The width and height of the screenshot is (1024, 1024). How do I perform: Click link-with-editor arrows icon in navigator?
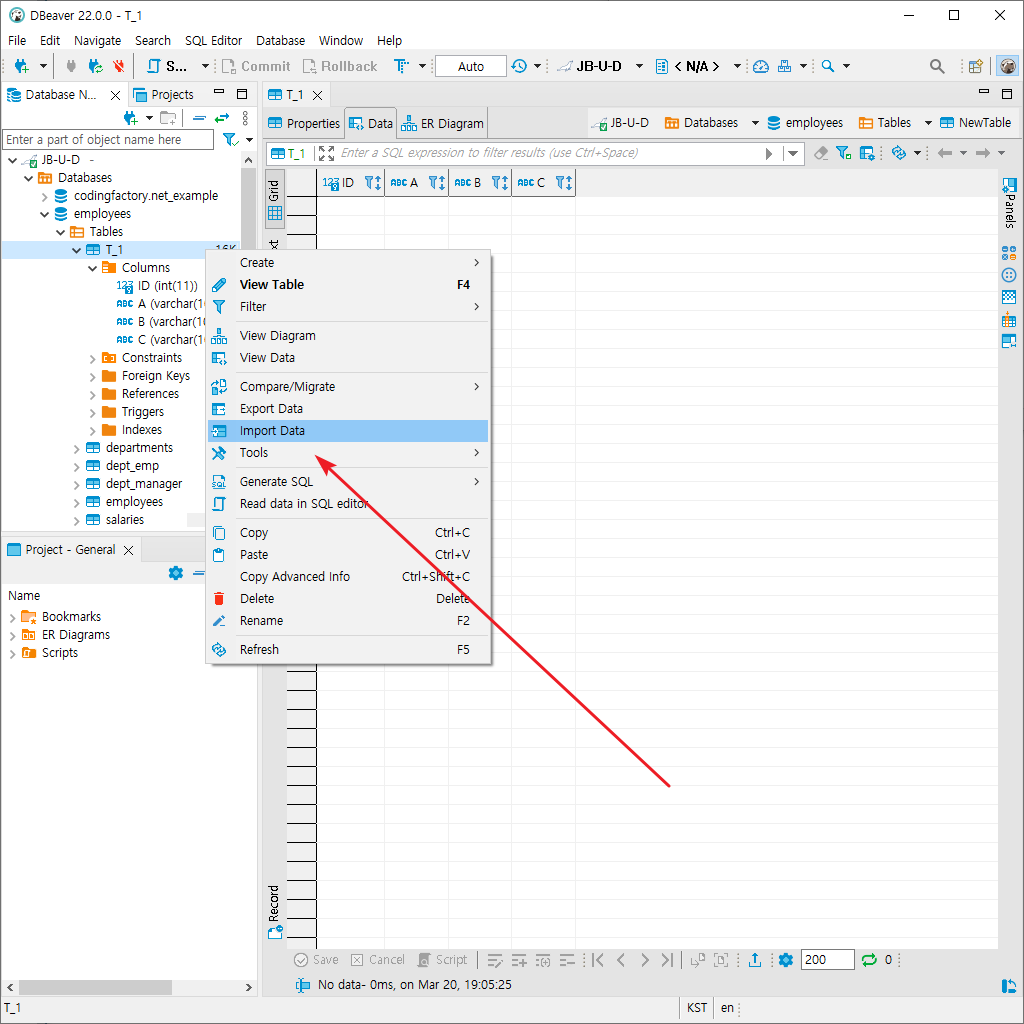coord(222,118)
